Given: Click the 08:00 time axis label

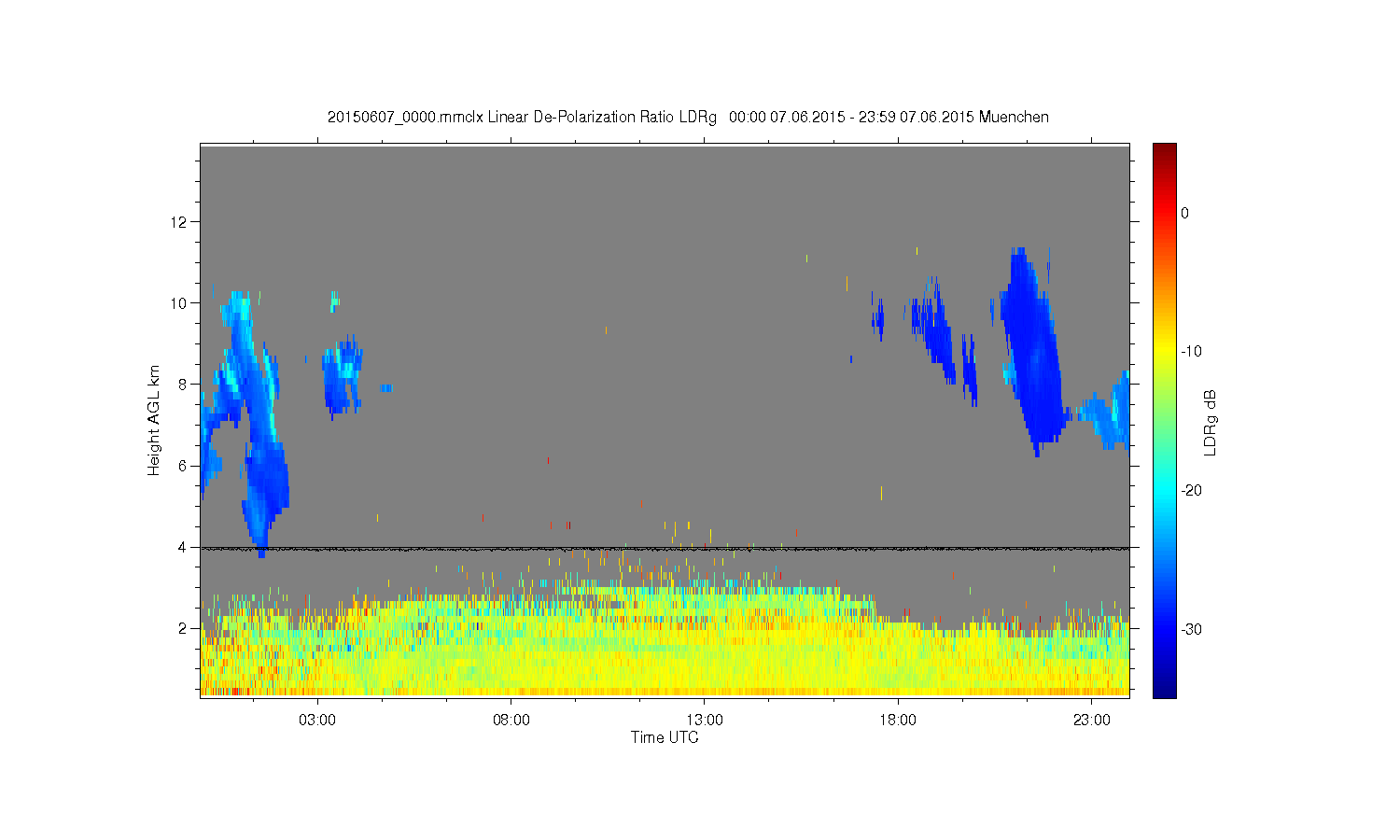Looking at the screenshot, I should coord(511,721).
